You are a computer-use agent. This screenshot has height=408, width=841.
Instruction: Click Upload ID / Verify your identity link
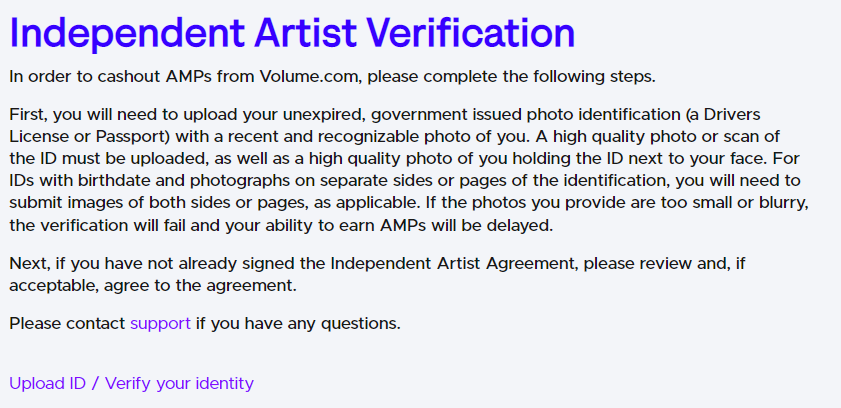point(131,384)
